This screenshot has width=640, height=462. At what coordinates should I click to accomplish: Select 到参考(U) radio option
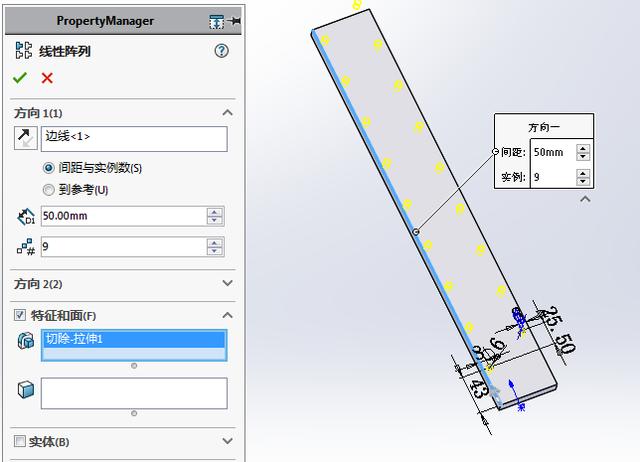tap(49, 190)
